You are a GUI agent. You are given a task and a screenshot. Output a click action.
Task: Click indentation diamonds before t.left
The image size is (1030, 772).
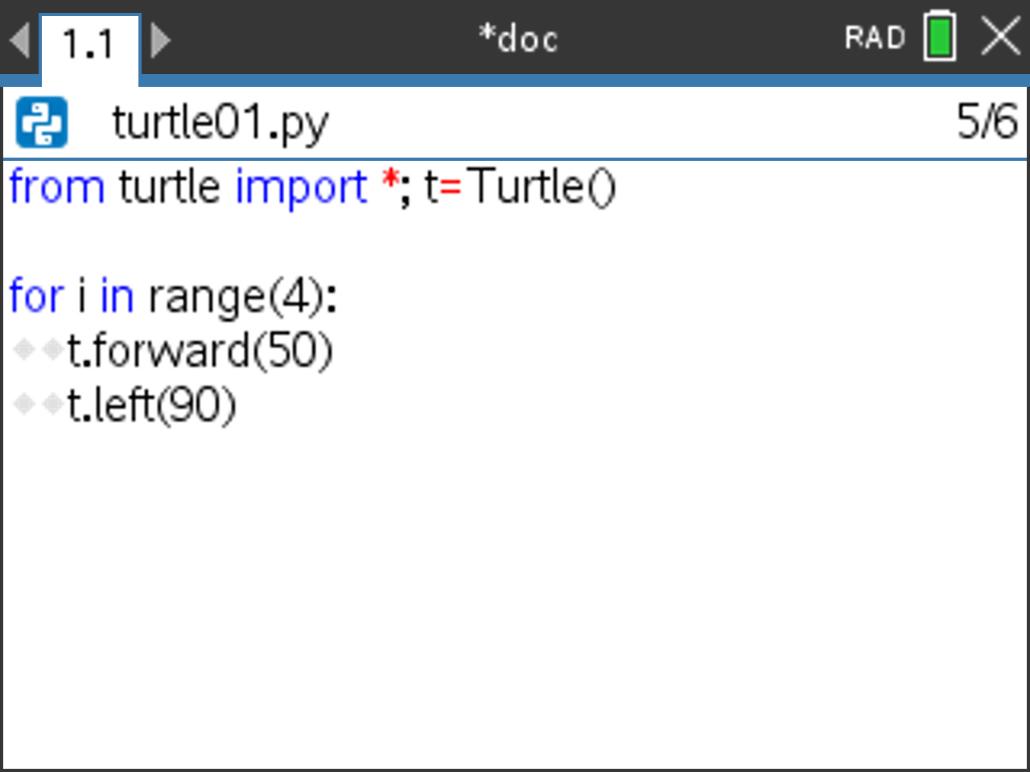(38, 406)
